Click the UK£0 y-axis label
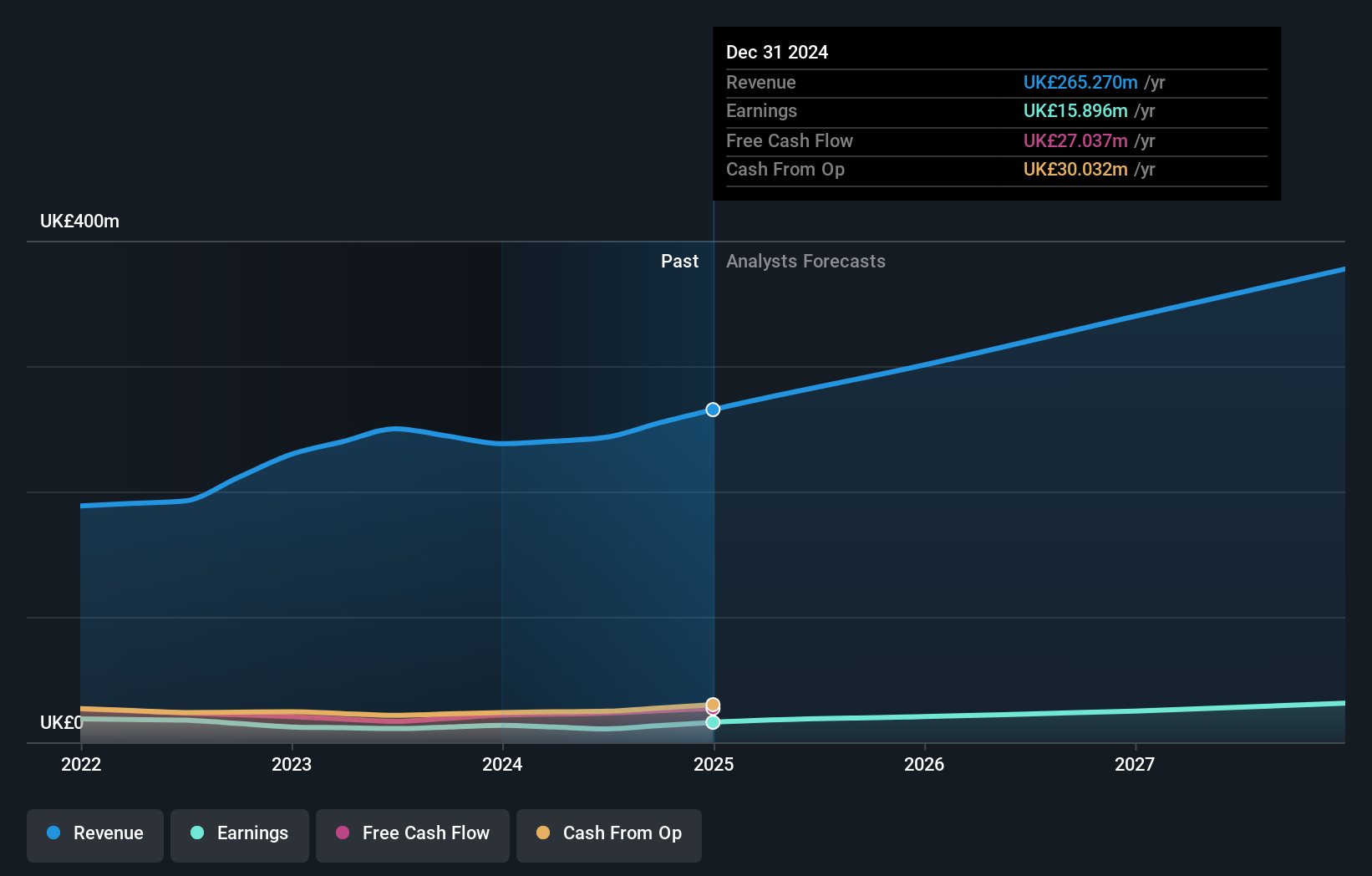This screenshot has height=876, width=1372. click(61, 723)
